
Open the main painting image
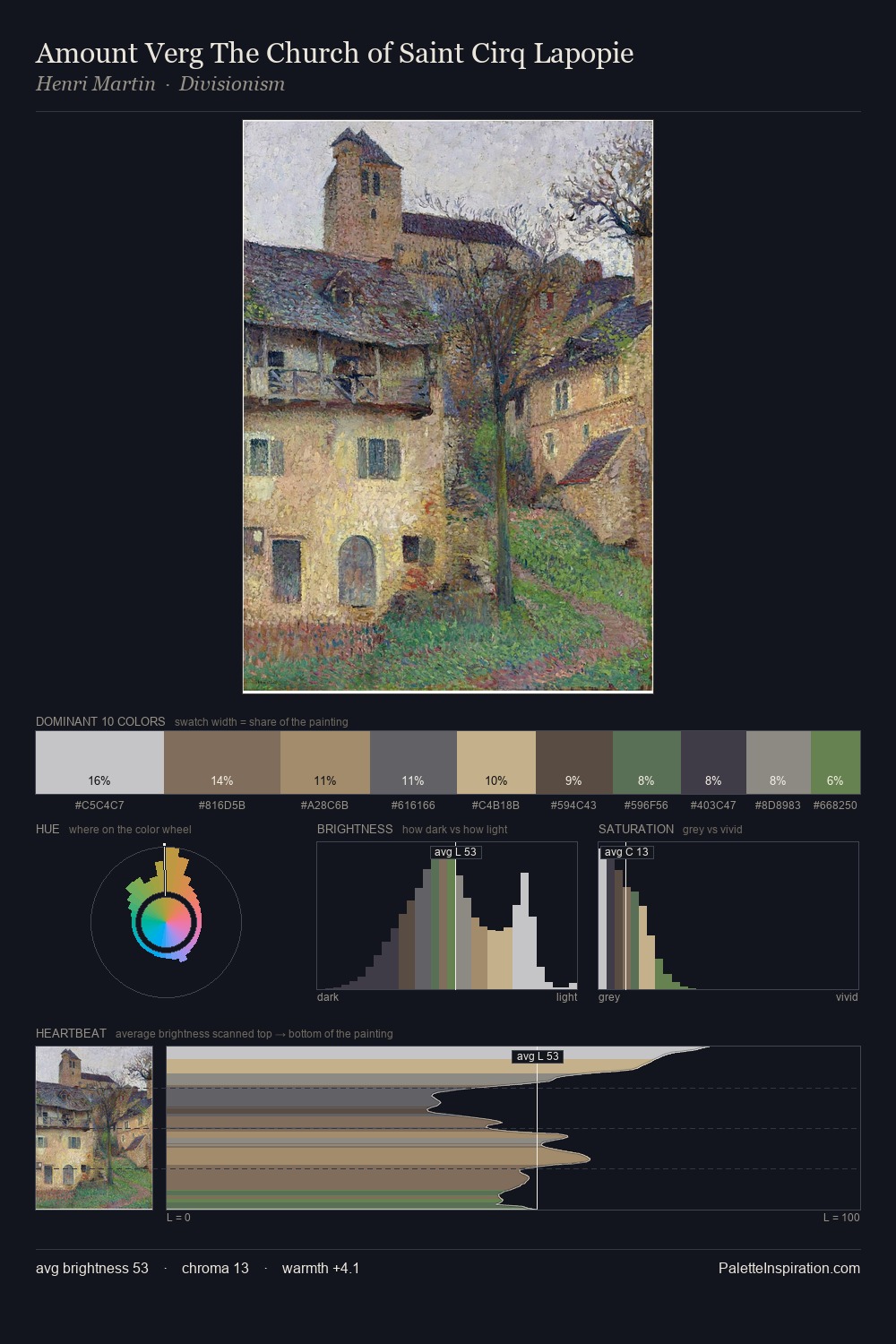pos(448,407)
